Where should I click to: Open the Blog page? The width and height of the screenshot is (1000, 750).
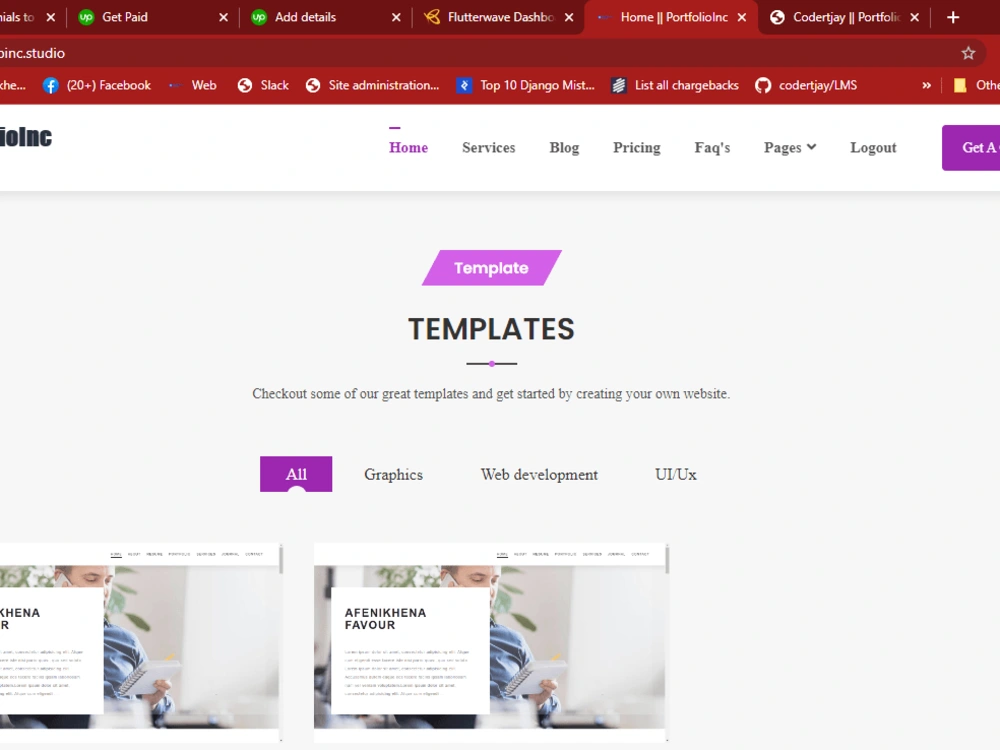tap(564, 147)
